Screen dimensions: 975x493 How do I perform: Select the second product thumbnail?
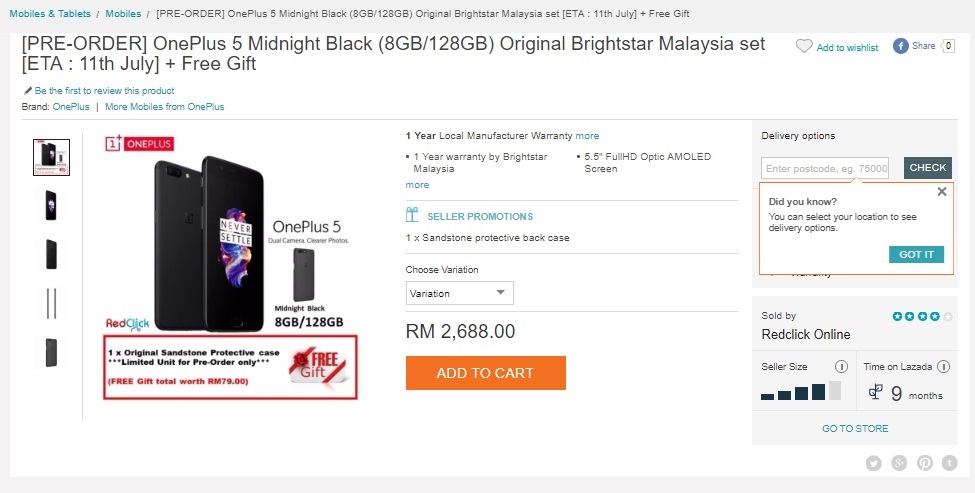tap(51, 205)
